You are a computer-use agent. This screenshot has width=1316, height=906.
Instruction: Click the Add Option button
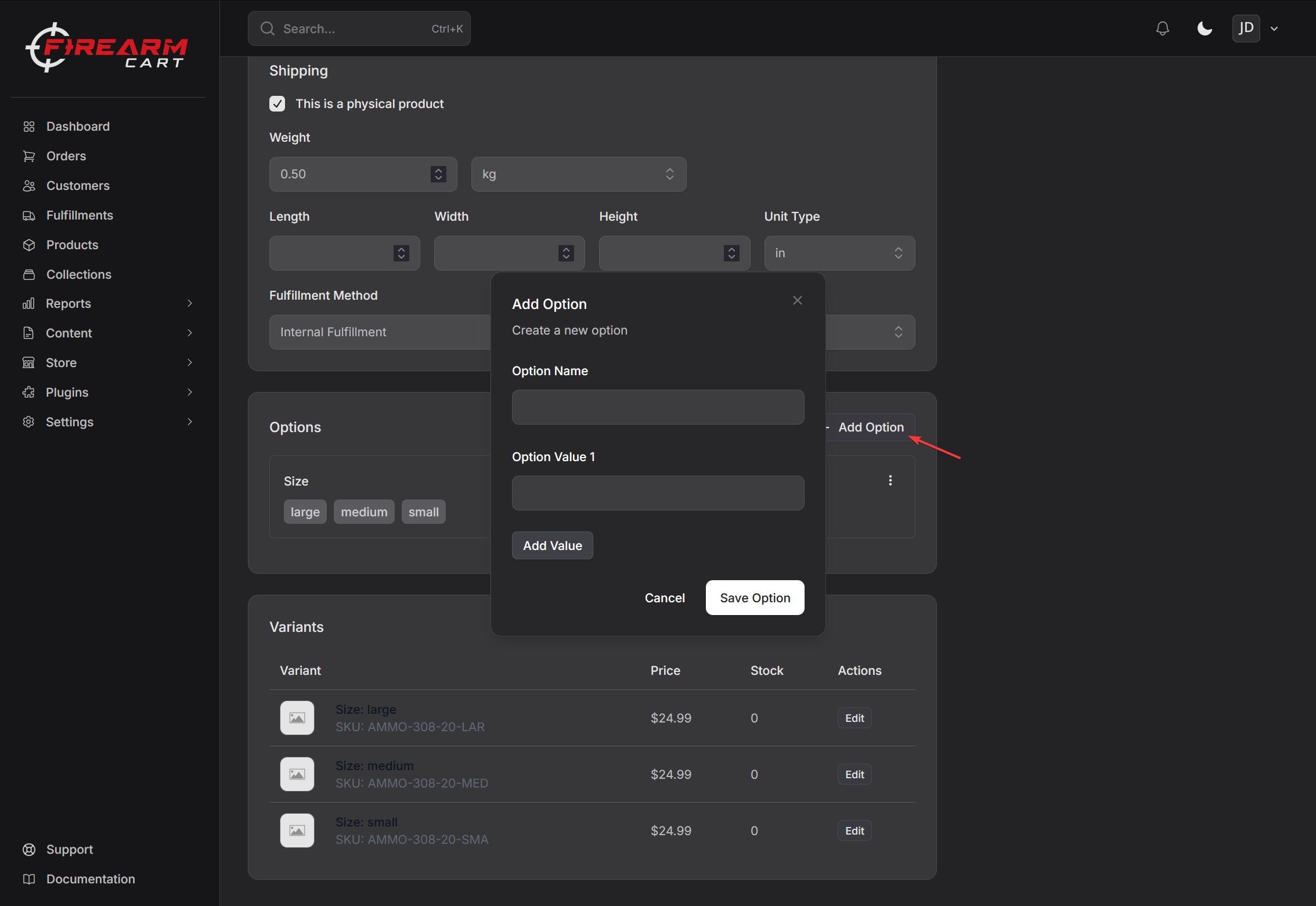click(x=870, y=427)
